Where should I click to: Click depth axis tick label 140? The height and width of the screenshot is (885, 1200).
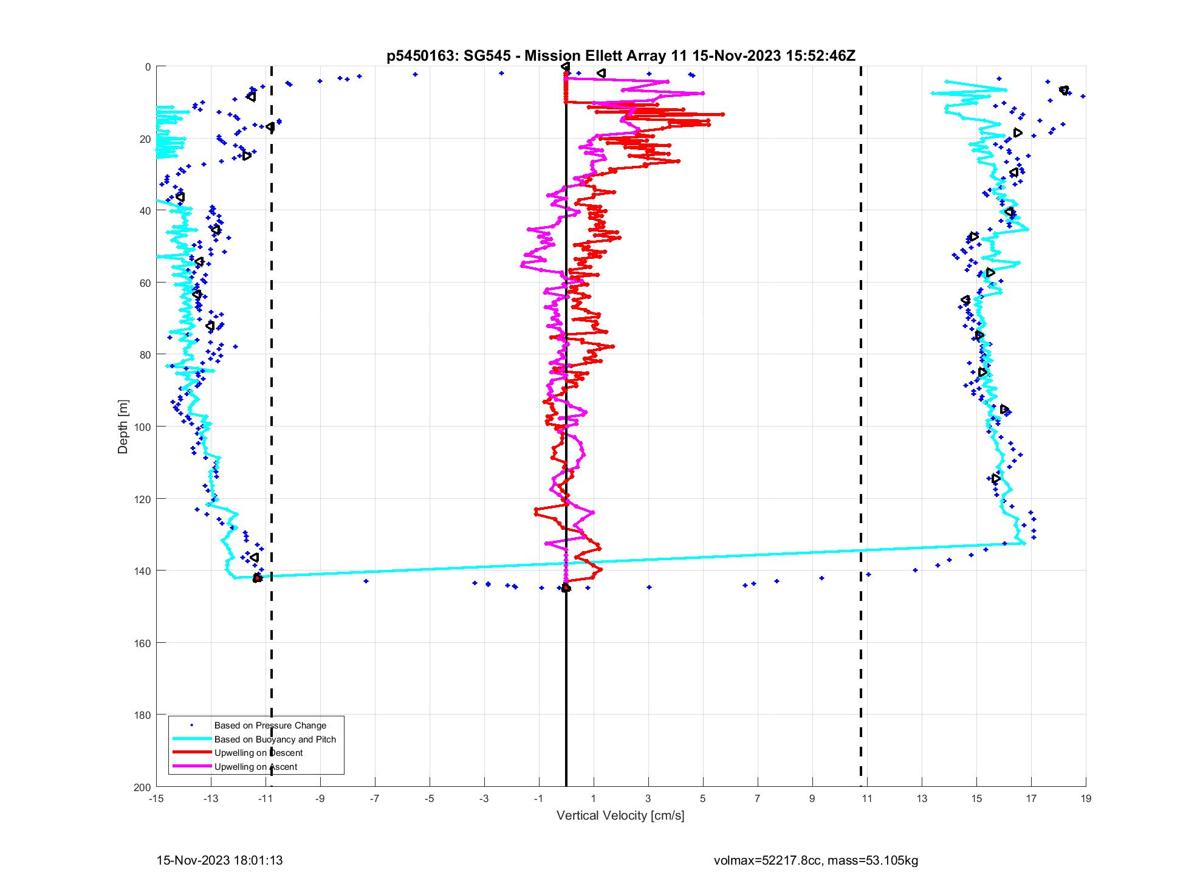pyautogui.click(x=142, y=571)
